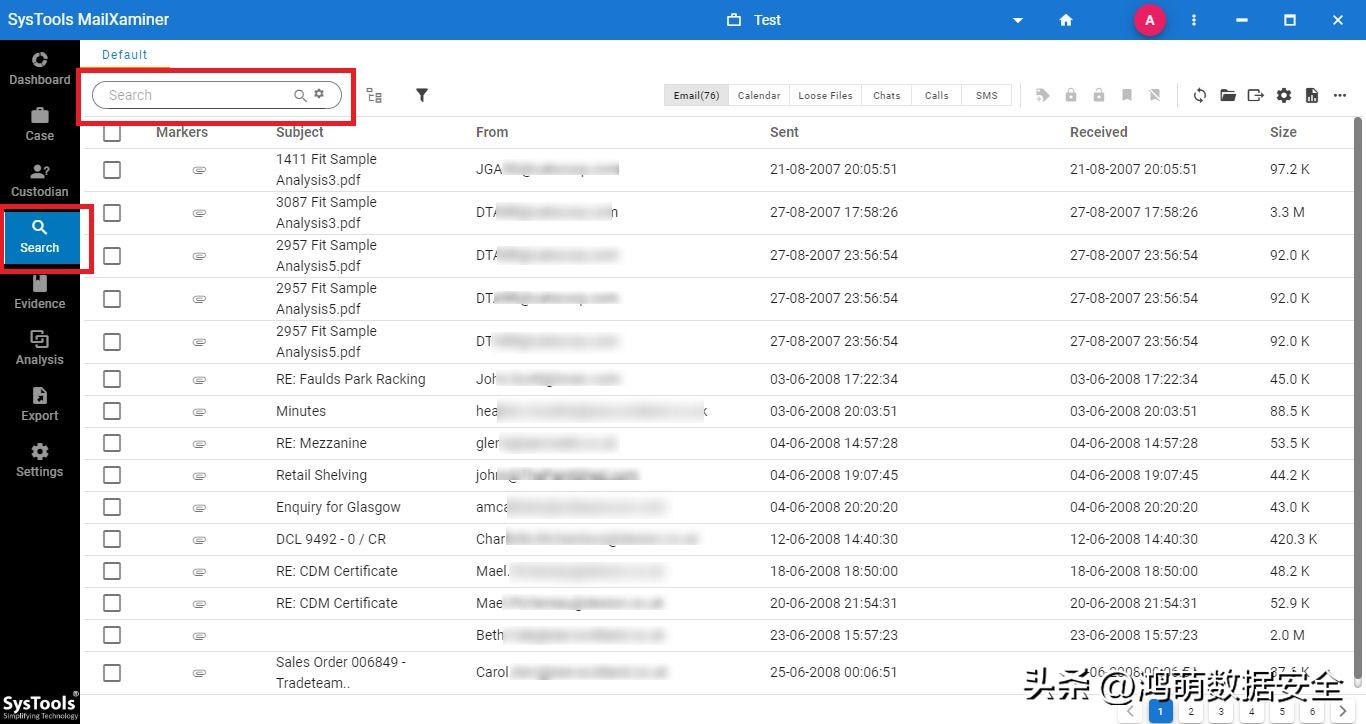Open Settings in the left sidebar

pos(40,461)
